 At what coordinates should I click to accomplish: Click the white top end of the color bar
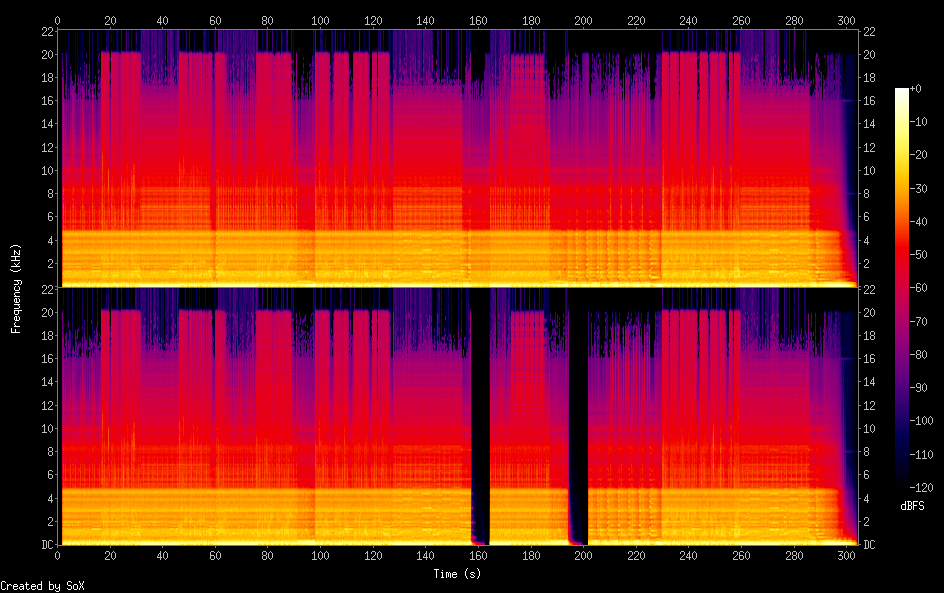tap(902, 92)
